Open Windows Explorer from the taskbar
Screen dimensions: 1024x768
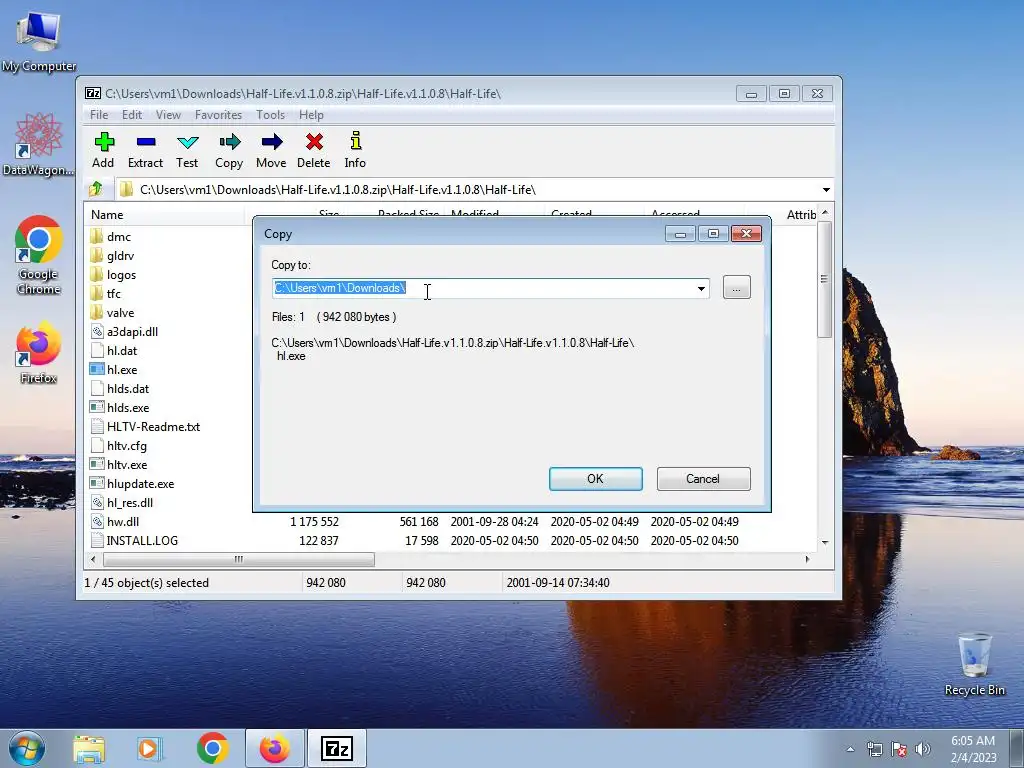(89, 748)
